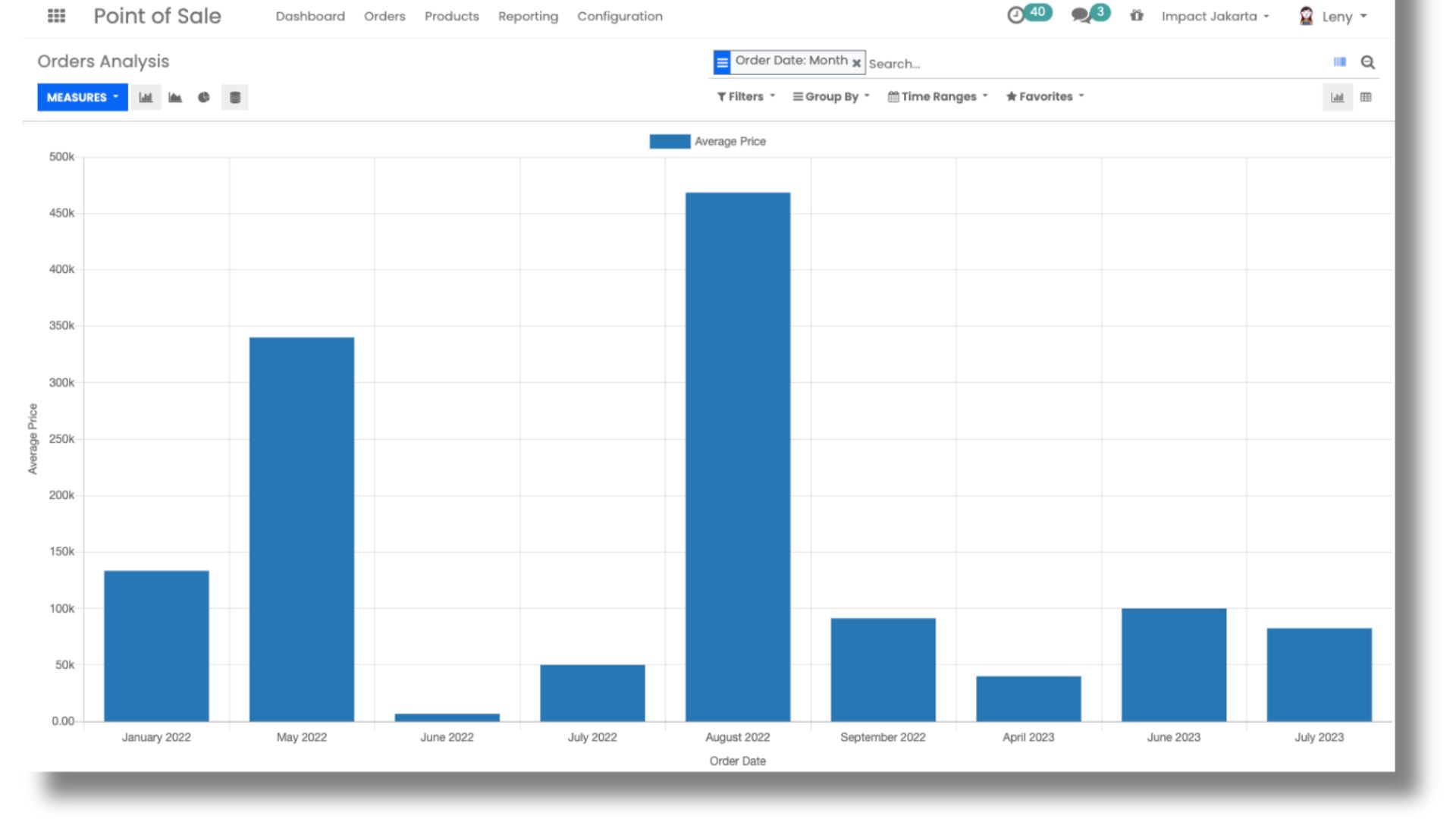Click the 'September 2022' axis label

[883, 737]
